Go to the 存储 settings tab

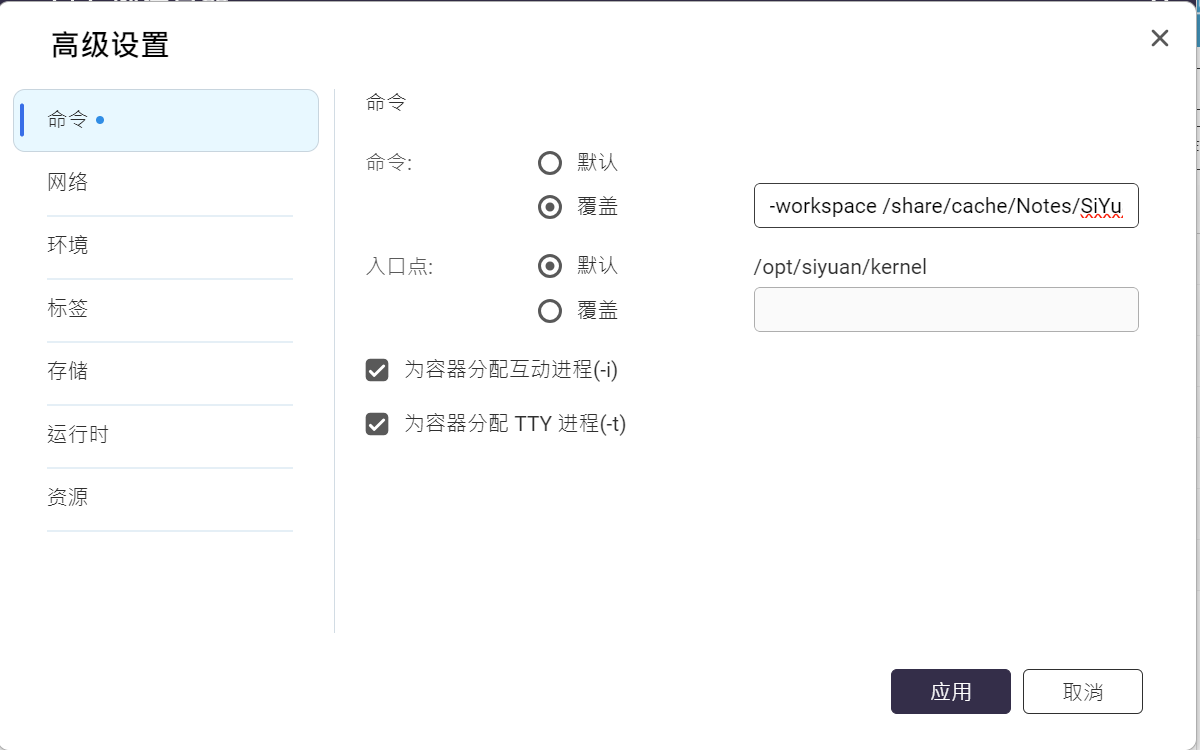[x=68, y=371]
